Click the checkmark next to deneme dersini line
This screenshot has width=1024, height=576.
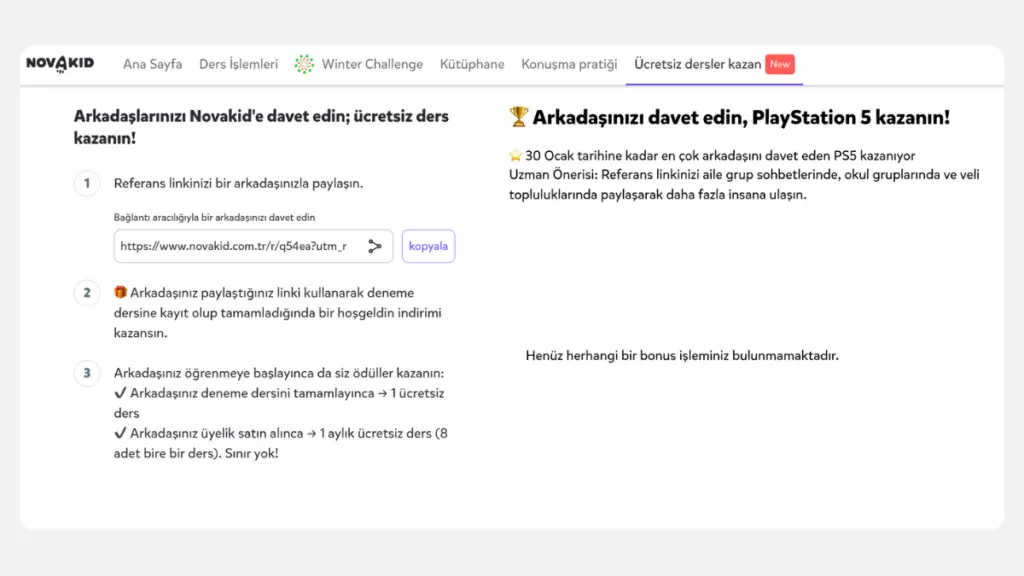click(x=120, y=393)
